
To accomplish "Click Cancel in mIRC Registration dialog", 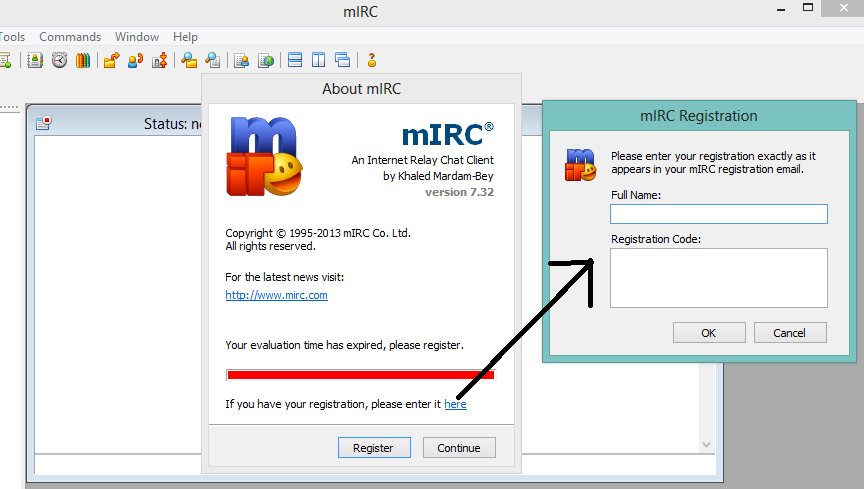I will tap(790, 333).
